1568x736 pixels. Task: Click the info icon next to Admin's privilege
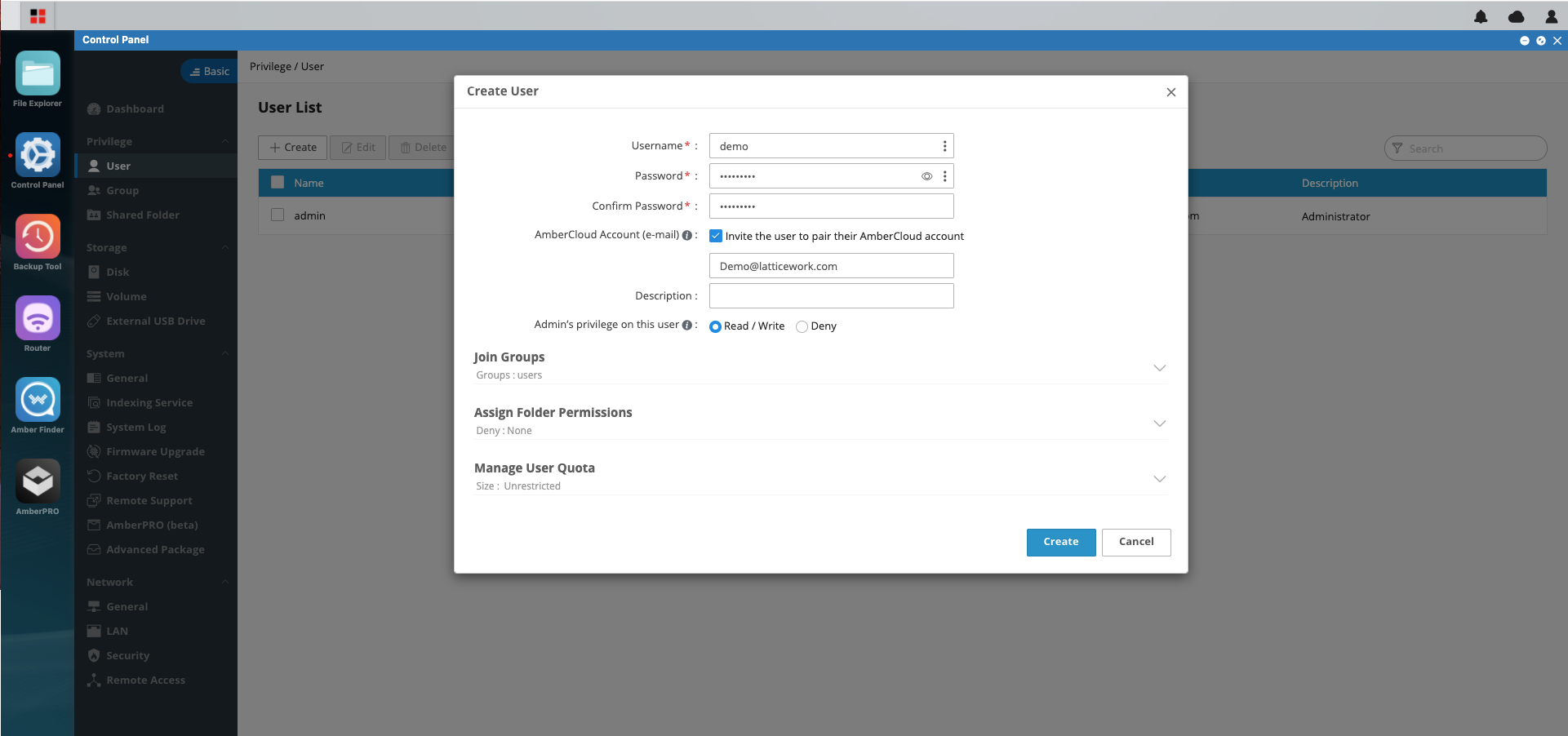(687, 326)
